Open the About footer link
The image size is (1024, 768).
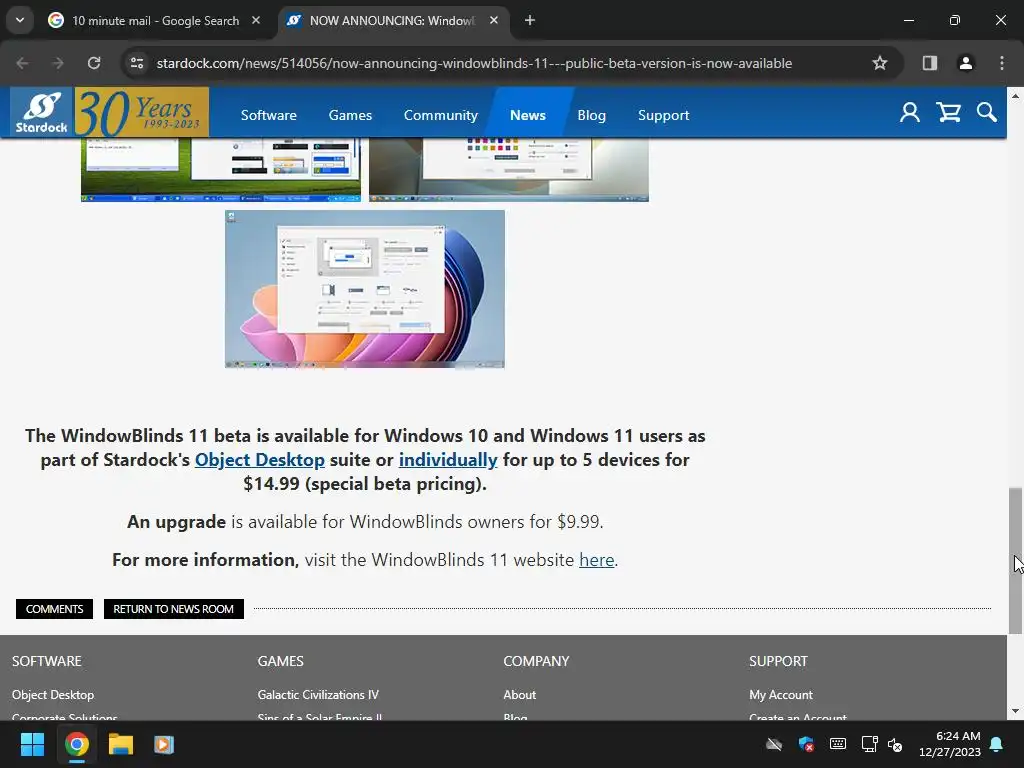519,695
